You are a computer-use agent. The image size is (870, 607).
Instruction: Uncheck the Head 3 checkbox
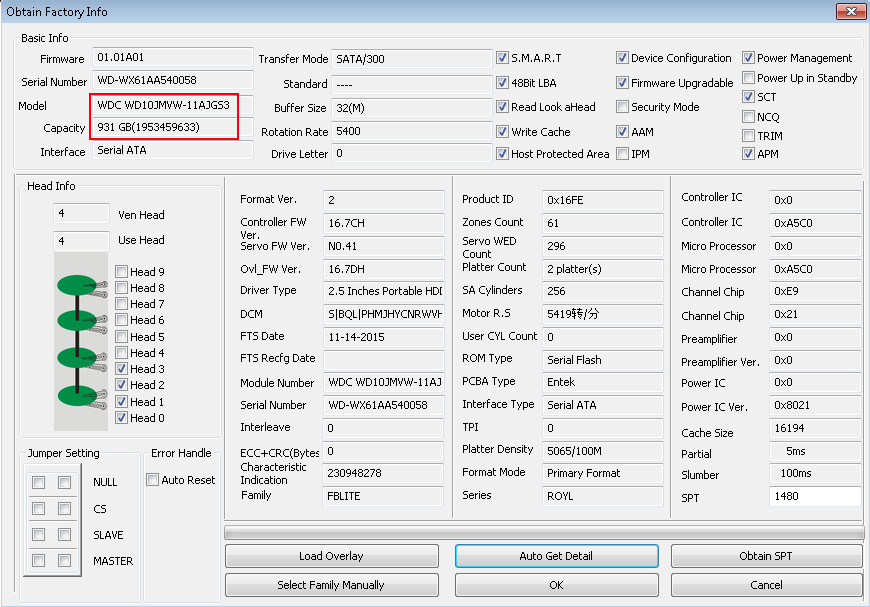coord(122,369)
